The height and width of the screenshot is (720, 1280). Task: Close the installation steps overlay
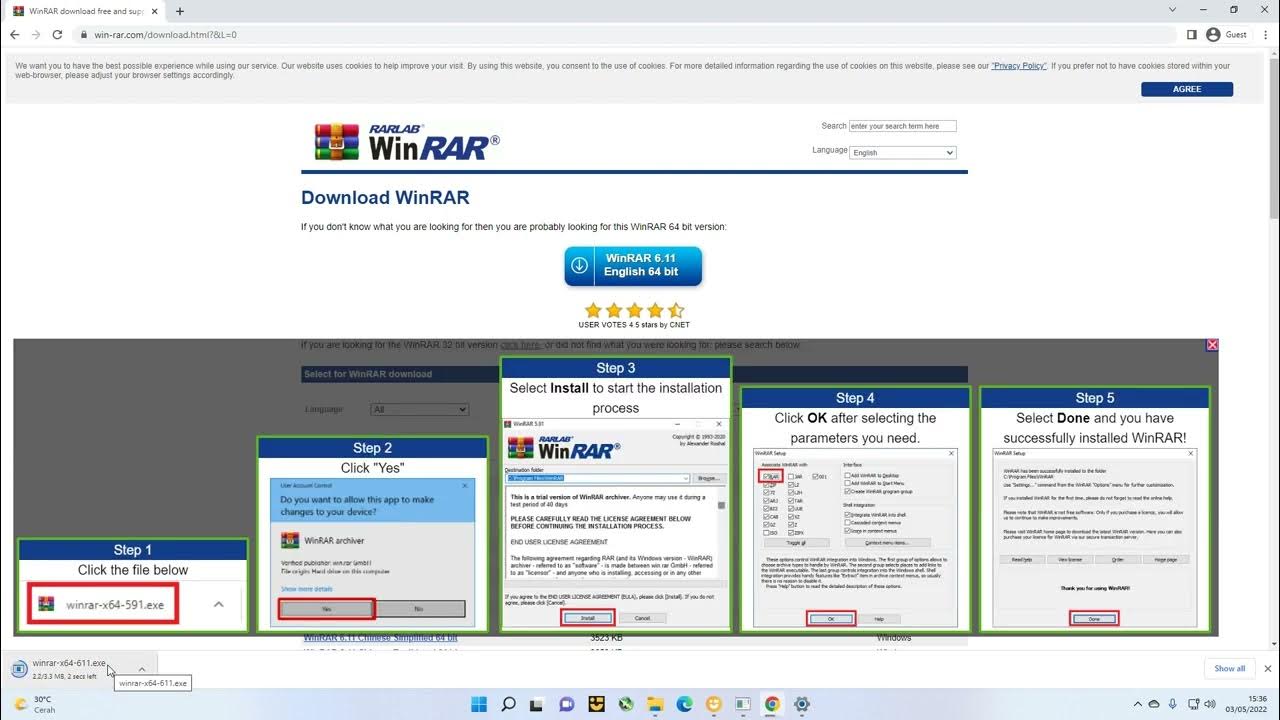1212,345
